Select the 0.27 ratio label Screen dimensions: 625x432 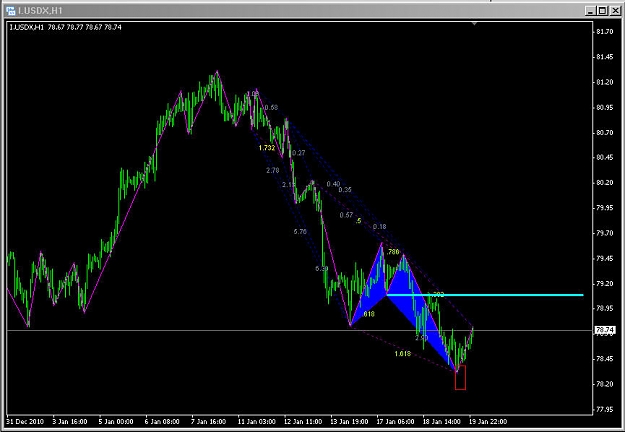click(299, 153)
